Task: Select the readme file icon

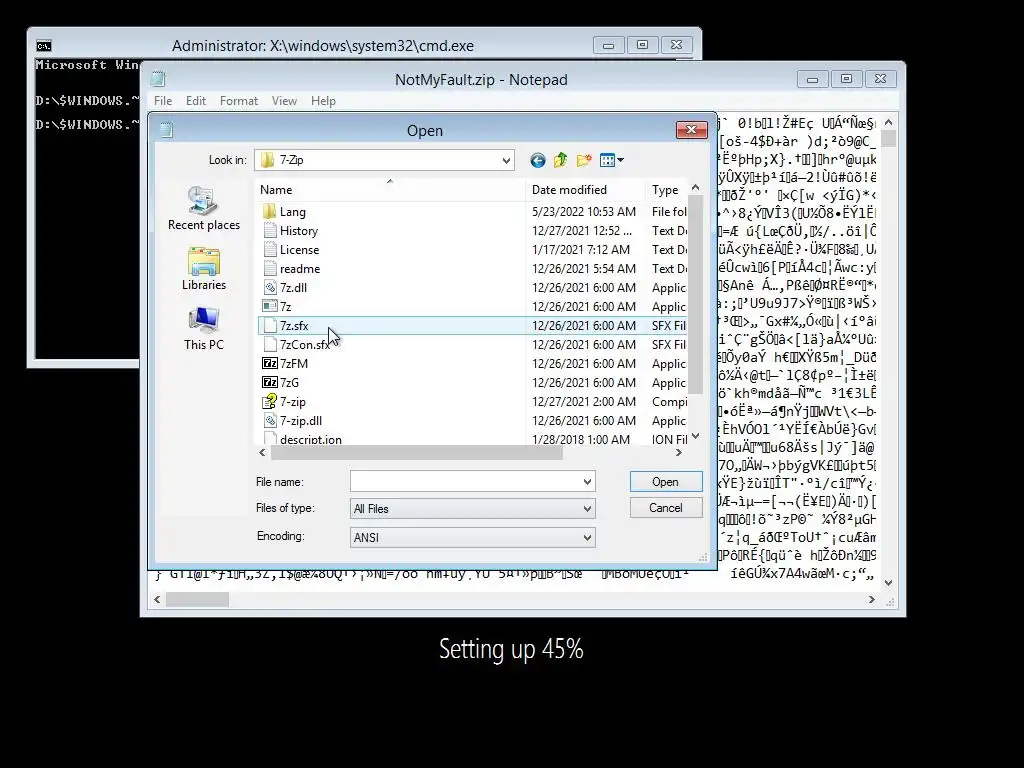Action: click(270, 268)
